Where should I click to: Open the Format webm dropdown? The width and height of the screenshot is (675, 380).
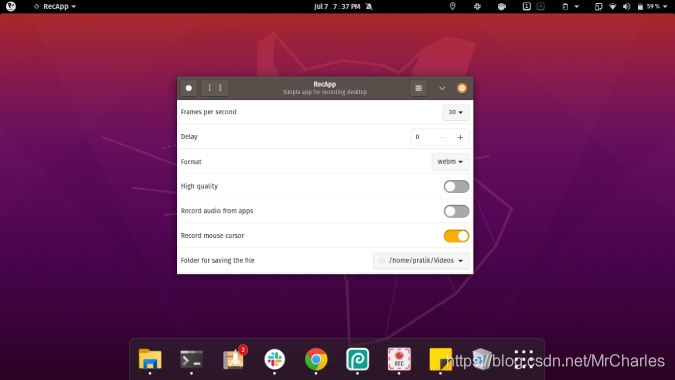pyautogui.click(x=450, y=162)
